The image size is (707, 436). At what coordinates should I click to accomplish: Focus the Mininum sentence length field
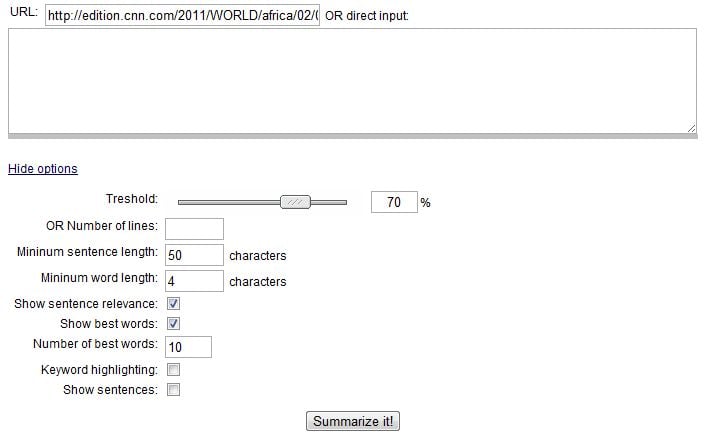(x=194, y=255)
